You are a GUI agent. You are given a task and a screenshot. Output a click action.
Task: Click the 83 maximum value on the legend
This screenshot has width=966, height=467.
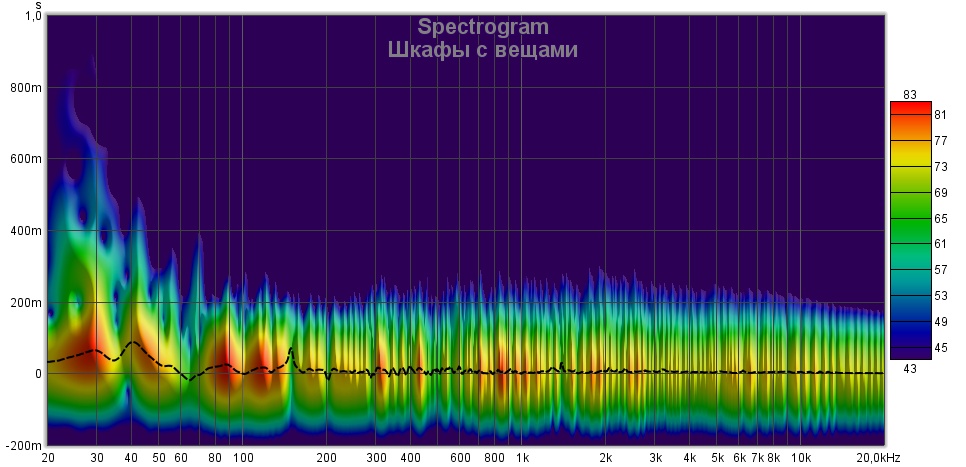(x=909, y=94)
